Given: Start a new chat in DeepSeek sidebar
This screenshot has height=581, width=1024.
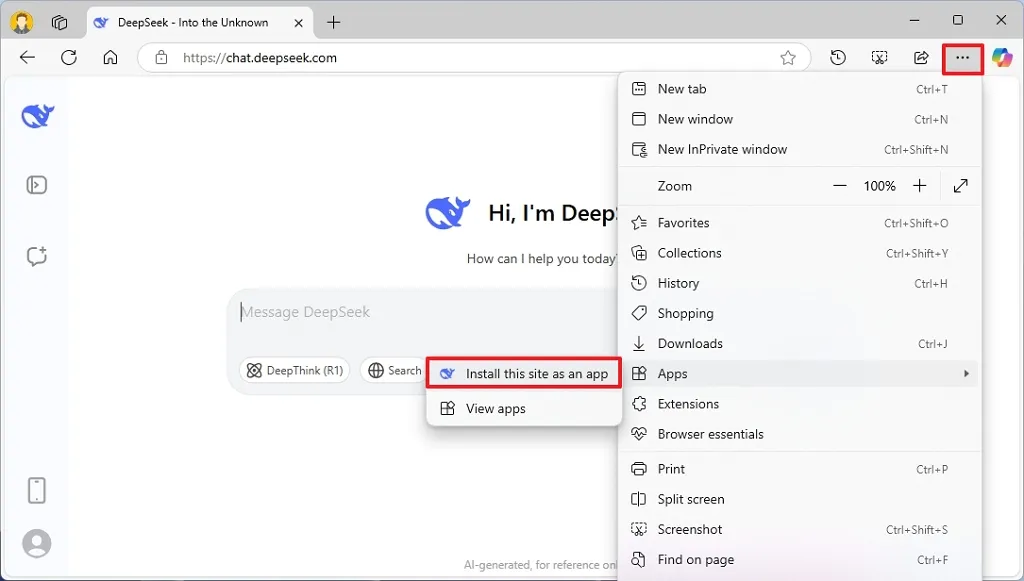Looking at the screenshot, I should tap(36, 256).
